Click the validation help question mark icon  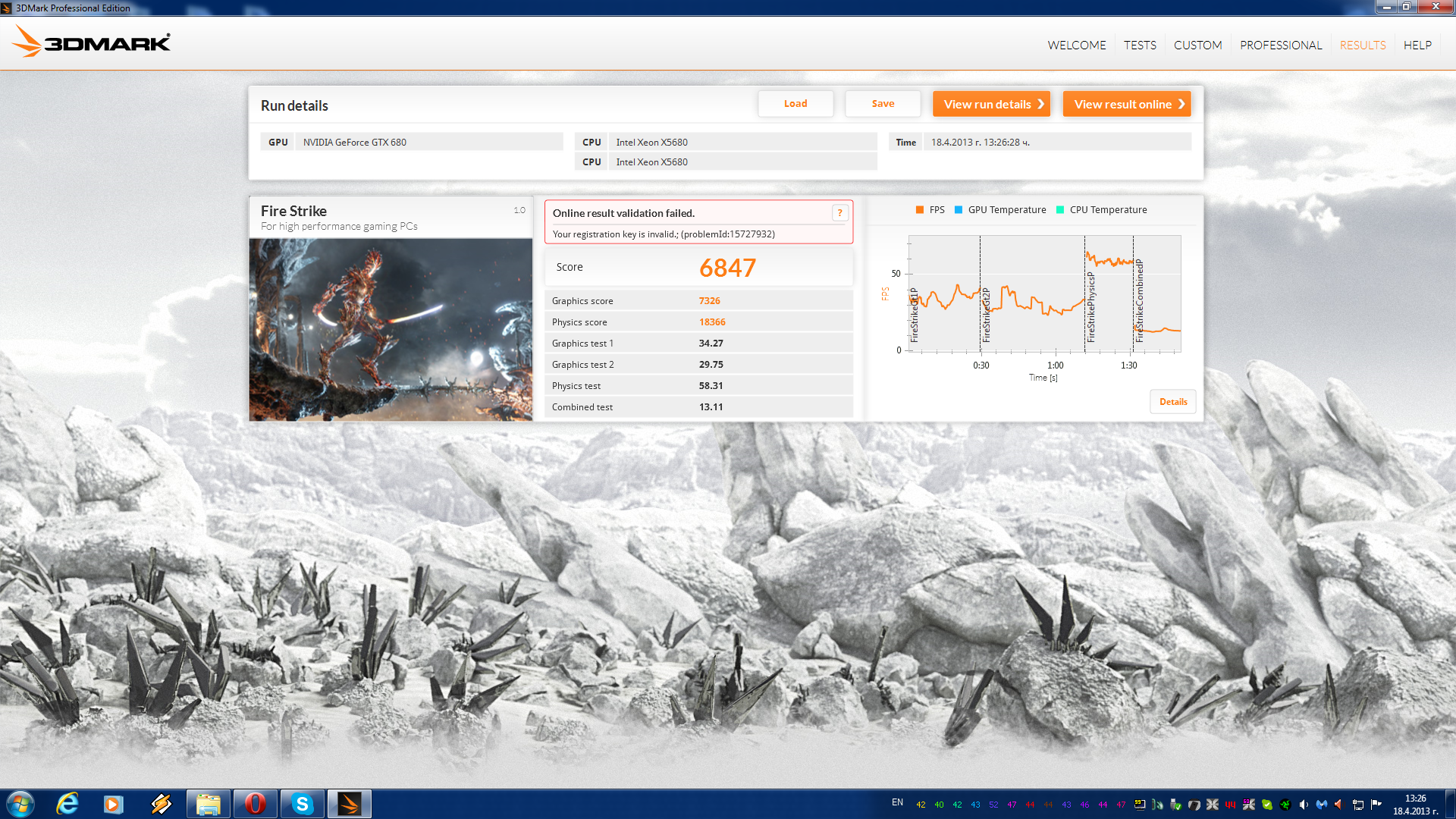[839, 213]
